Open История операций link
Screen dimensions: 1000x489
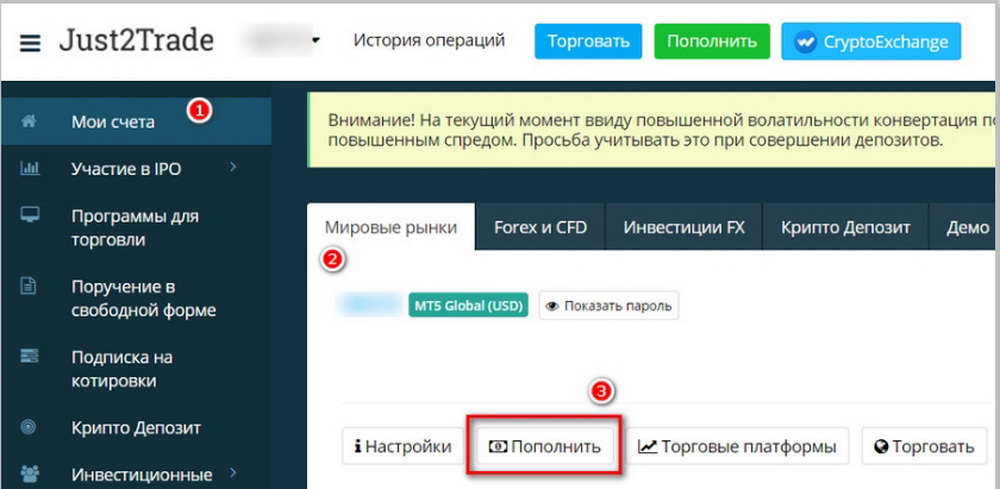pos(429,41)
